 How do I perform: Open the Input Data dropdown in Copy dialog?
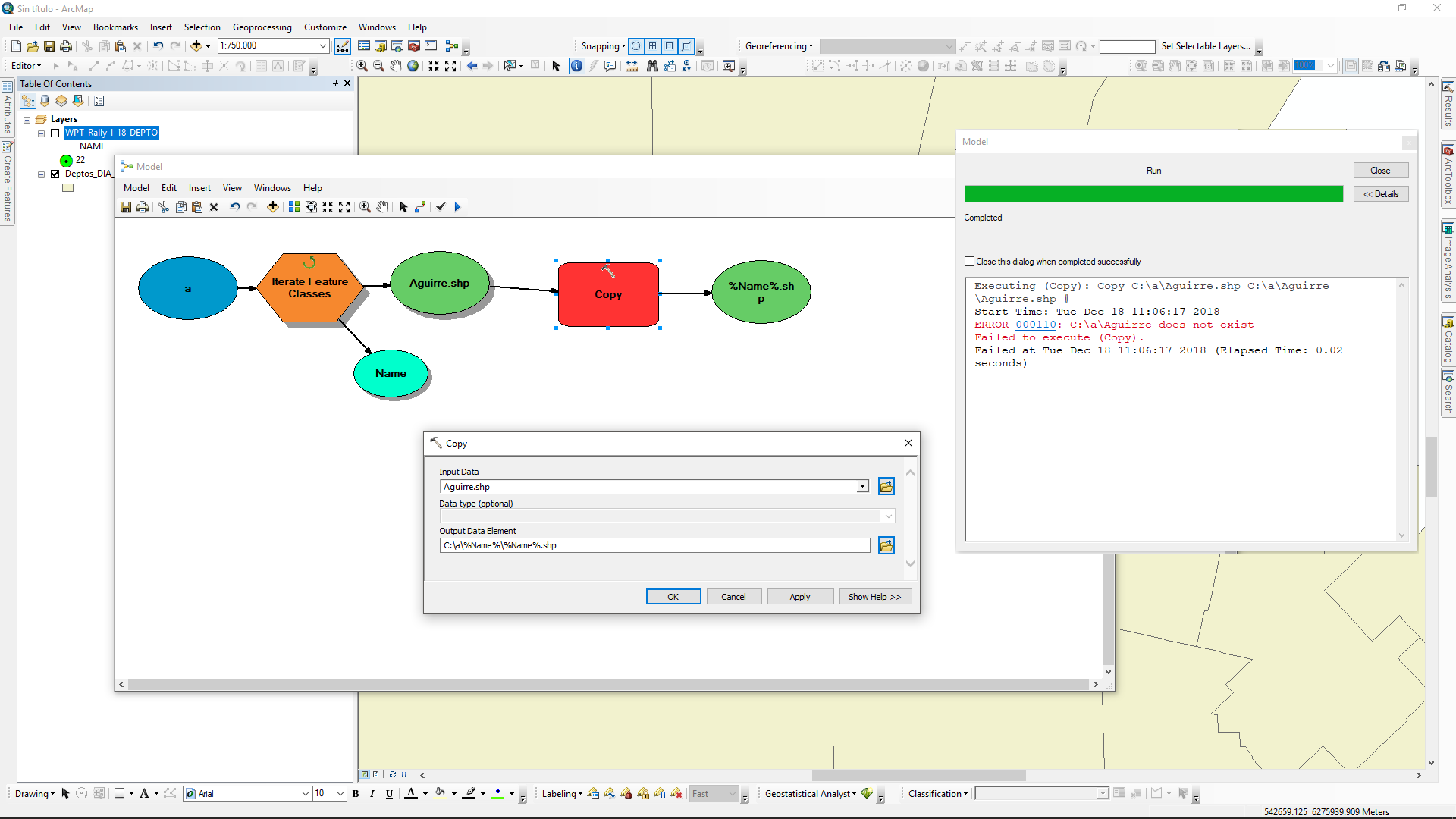coord(862,487)
